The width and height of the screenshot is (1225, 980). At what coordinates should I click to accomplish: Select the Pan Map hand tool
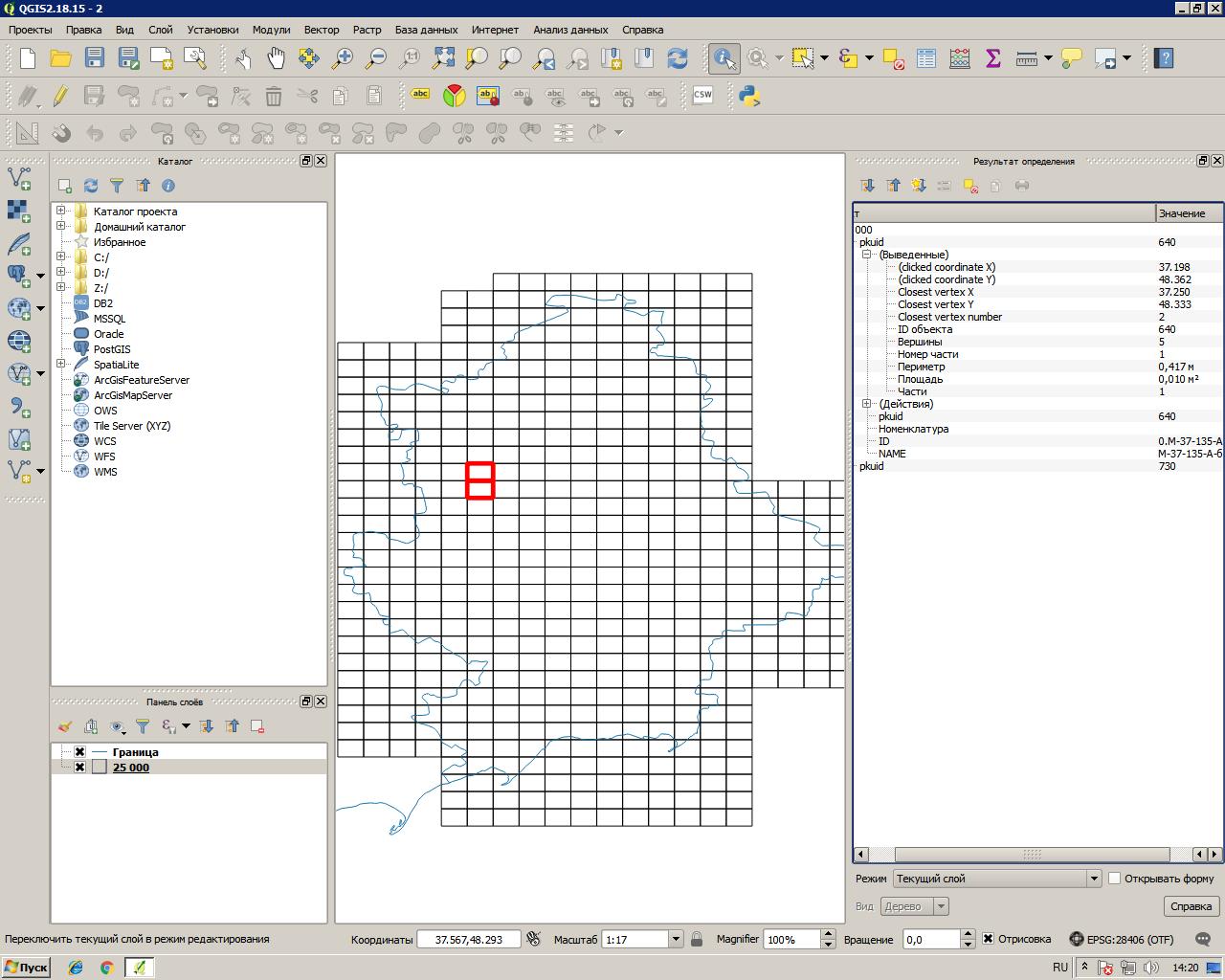[x=276, y=58]
